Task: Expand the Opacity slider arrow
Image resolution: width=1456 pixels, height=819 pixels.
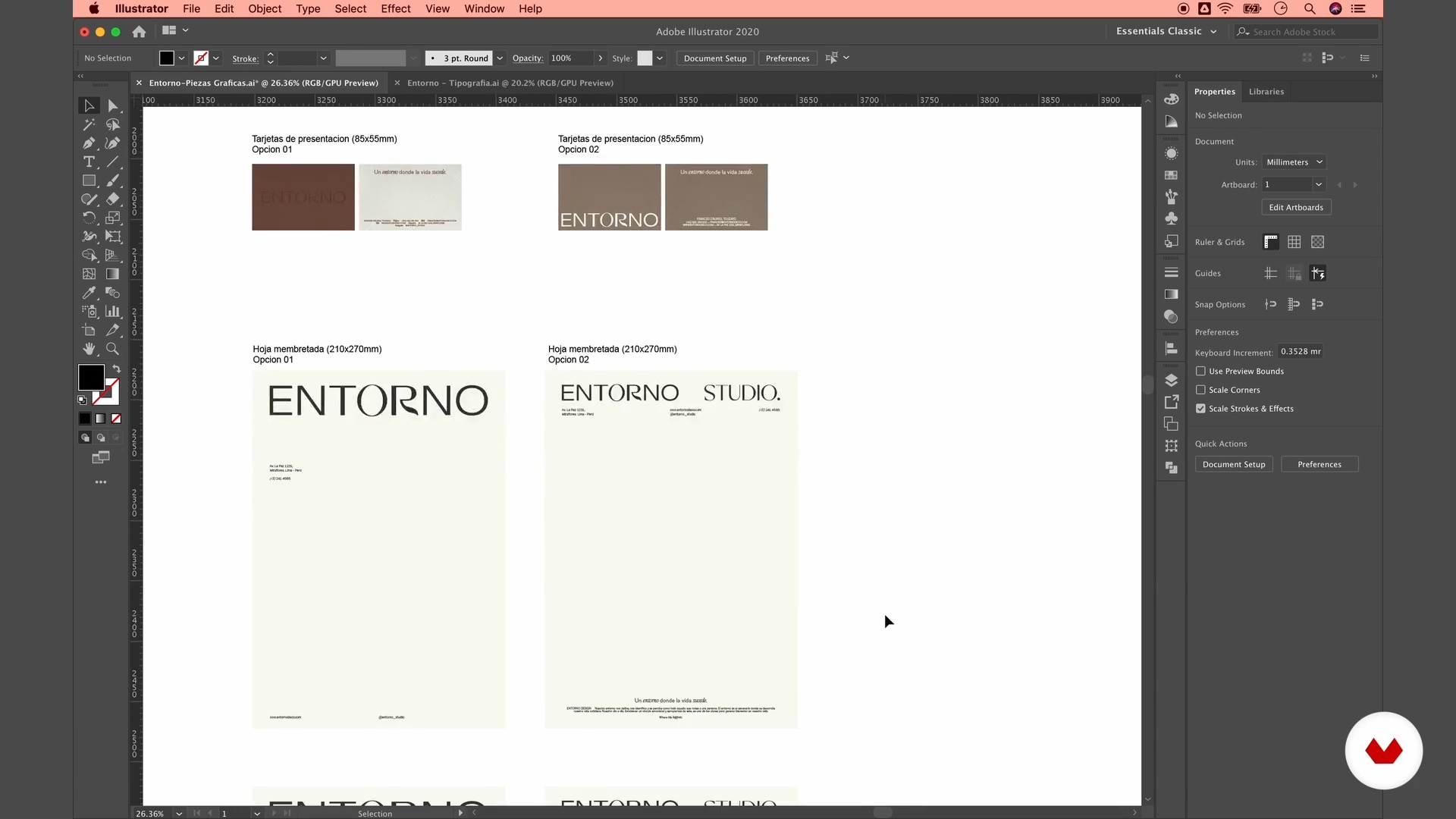Action: tap(601, 58)
